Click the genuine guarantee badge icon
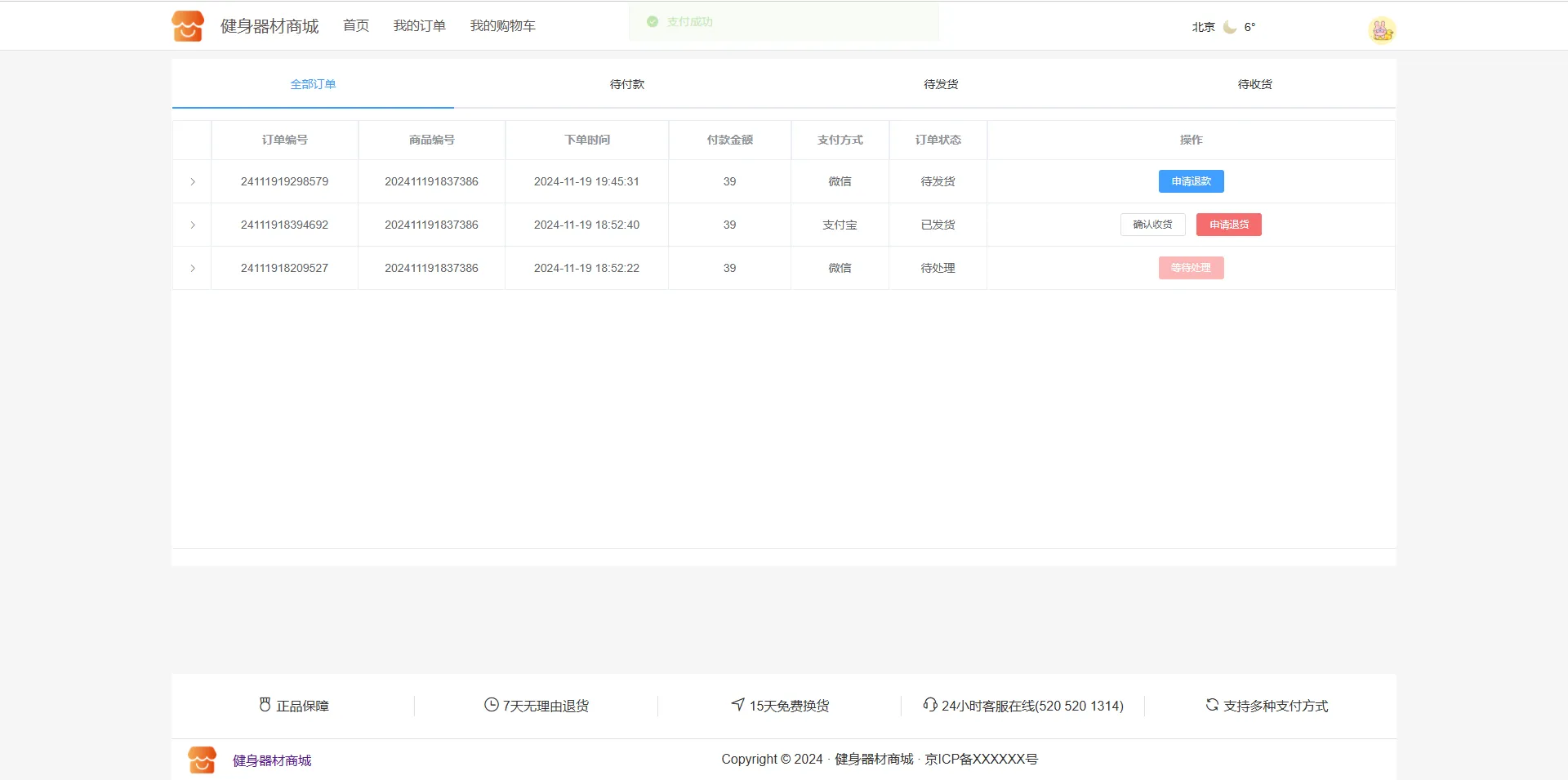Viewport: 1568px width, 780px height. (265, 705)
